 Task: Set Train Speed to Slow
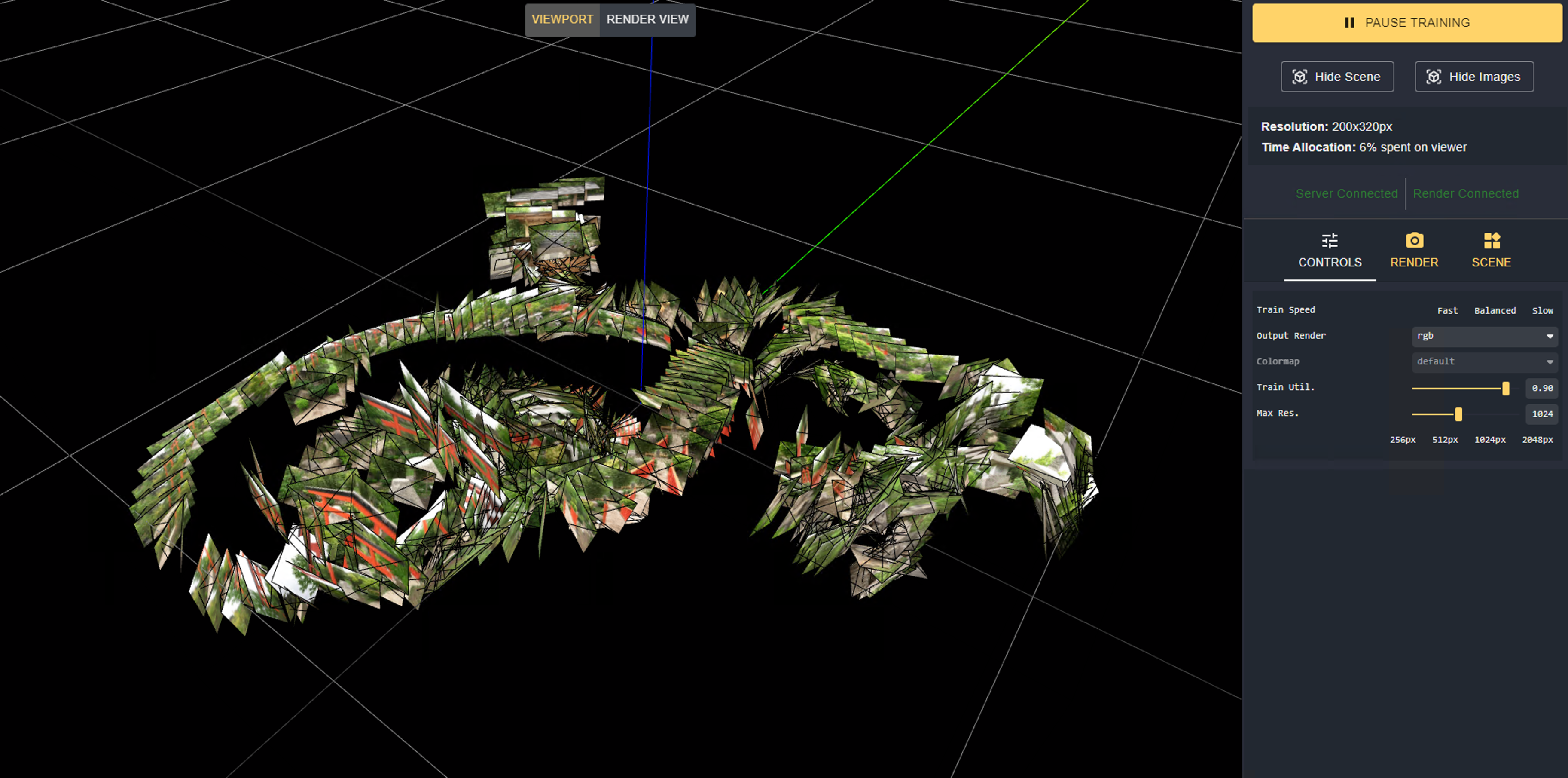click(1542, 311)
